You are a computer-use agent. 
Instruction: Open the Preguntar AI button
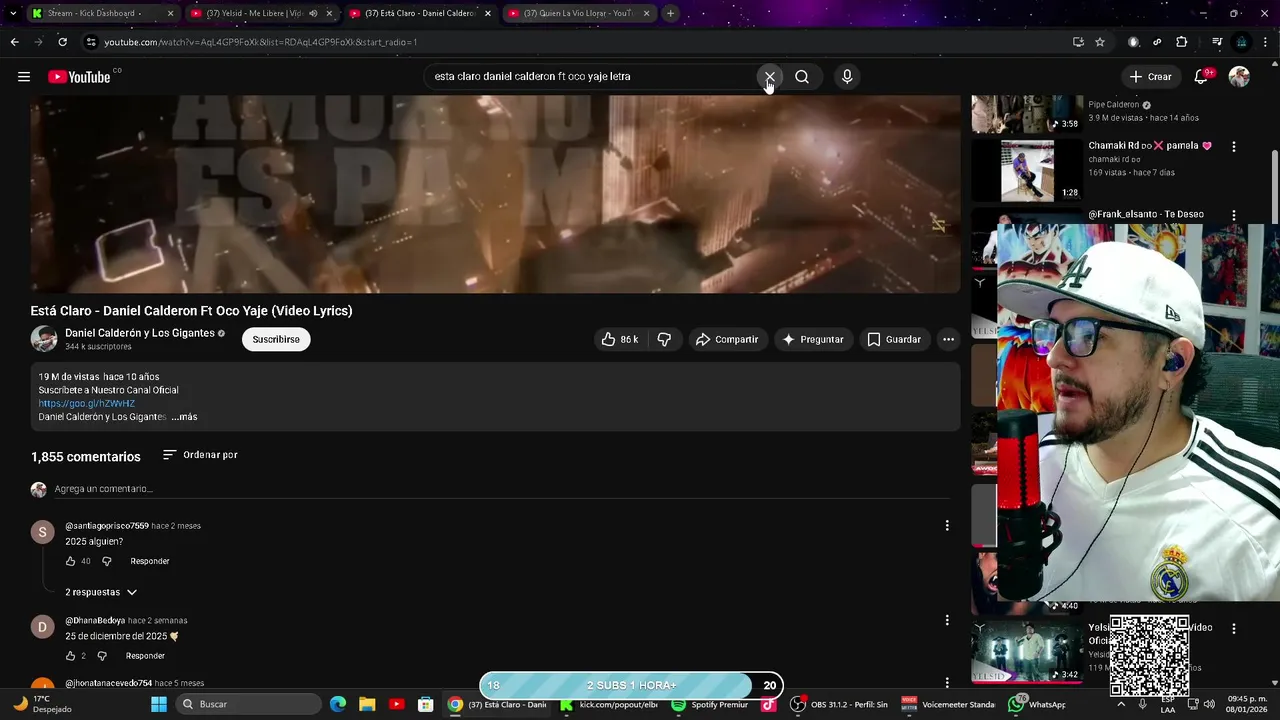click(x=813, y=340)
